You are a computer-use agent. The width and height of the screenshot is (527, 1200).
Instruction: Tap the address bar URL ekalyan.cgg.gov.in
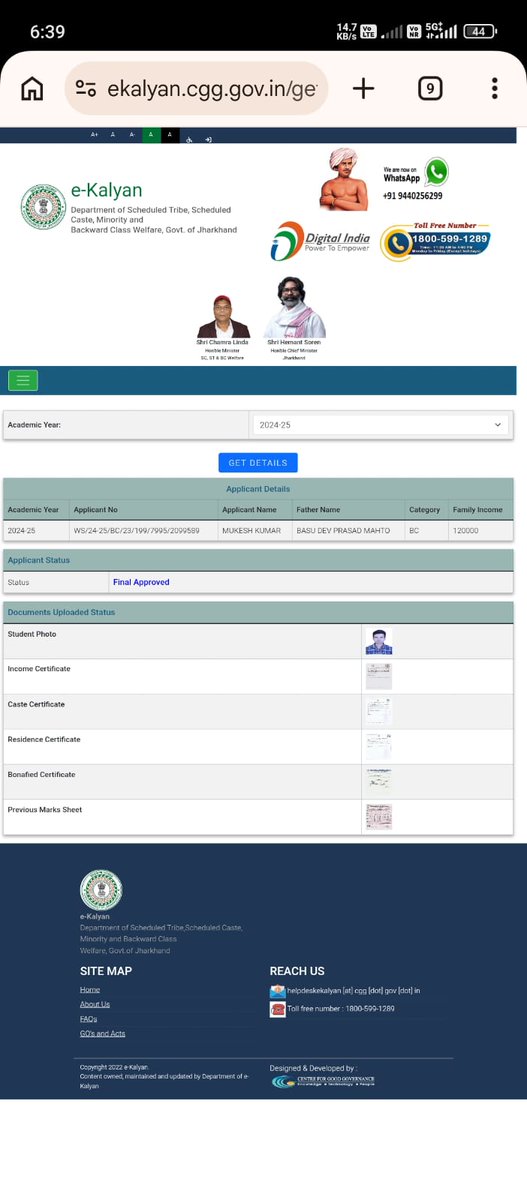211,89
